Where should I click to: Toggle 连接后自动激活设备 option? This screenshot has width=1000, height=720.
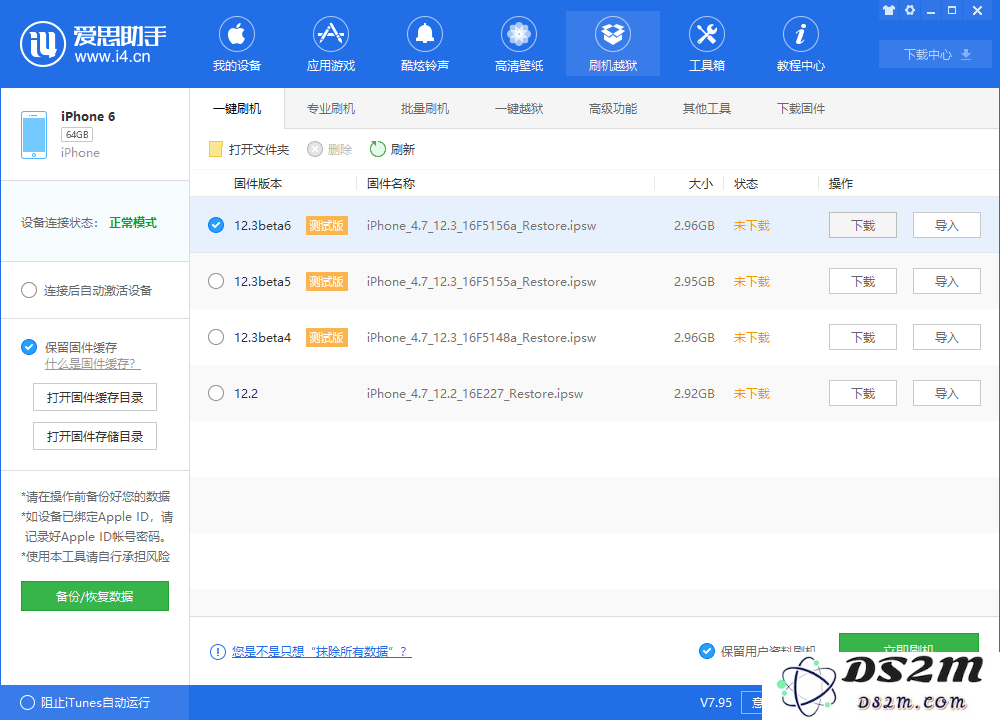coord(29,291)
